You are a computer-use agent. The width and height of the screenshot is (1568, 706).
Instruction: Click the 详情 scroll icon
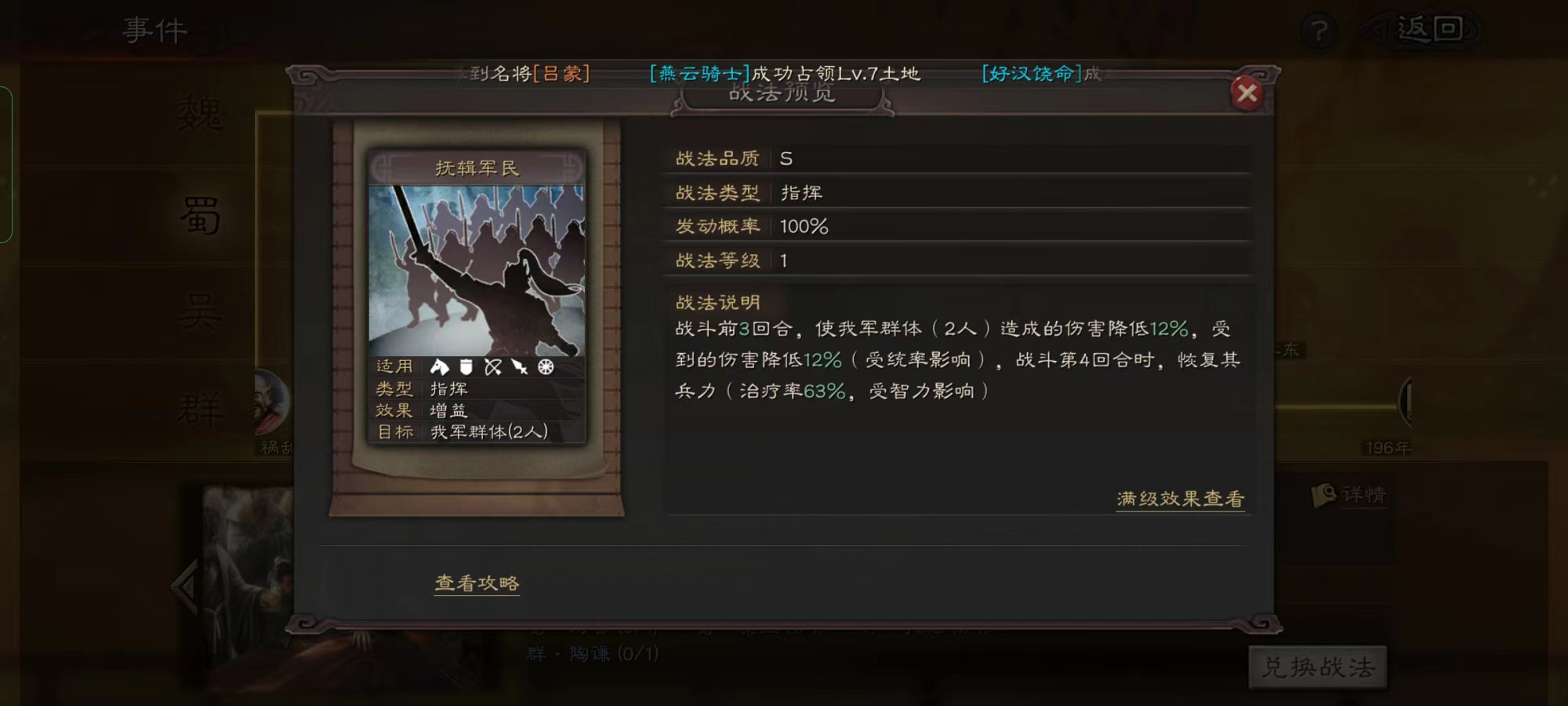pyautogui.click(x=1324, y=494)
